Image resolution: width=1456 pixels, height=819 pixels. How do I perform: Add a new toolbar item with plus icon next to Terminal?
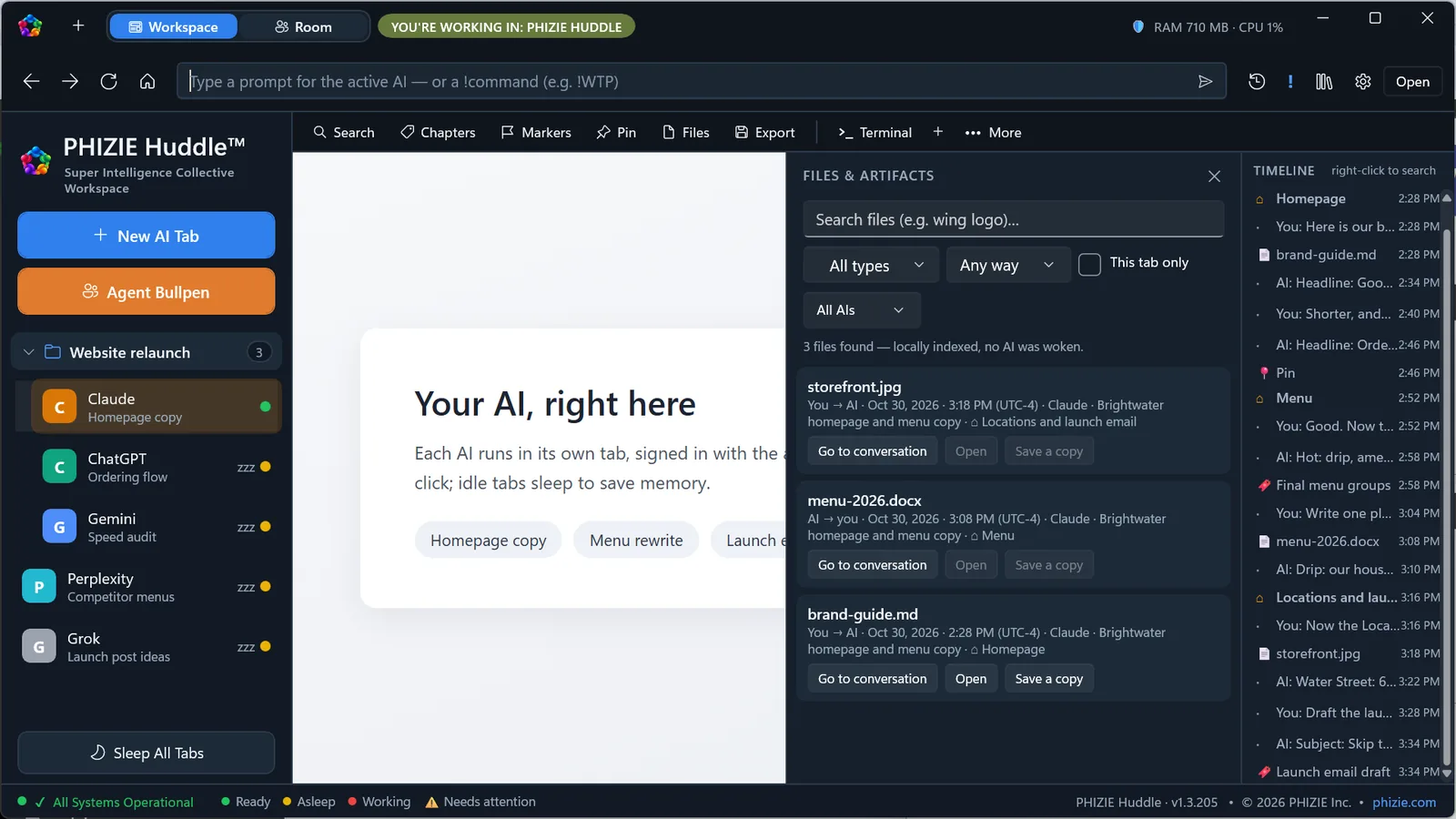[938, 132]
